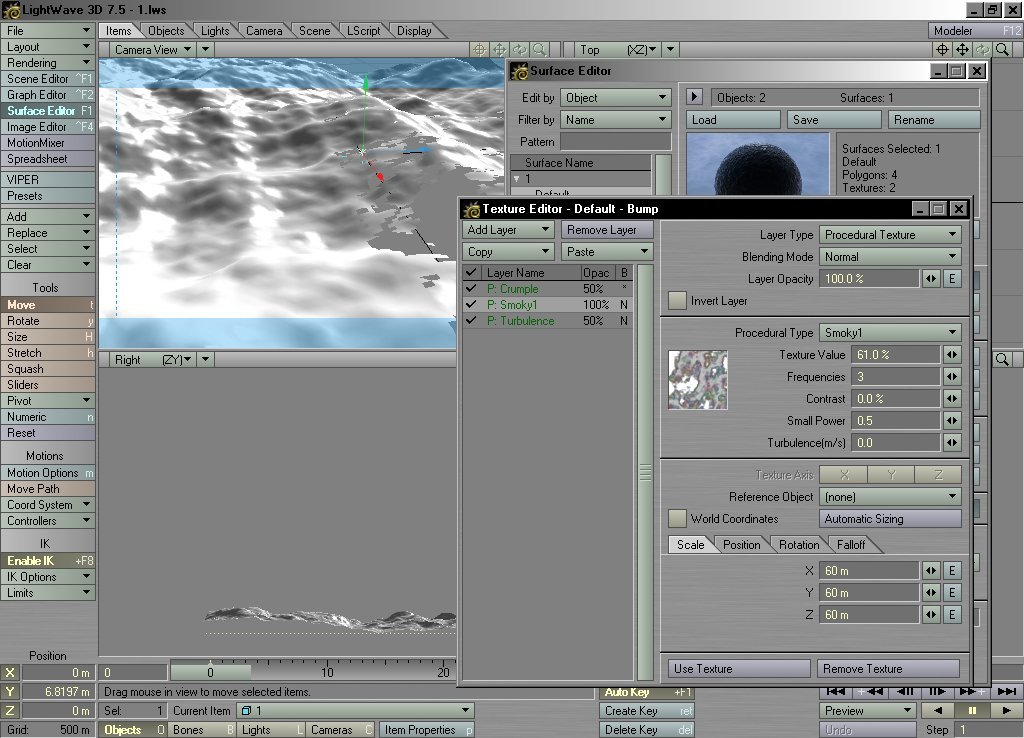Screen dimensions: 1024x738
Task: Toggle the Y position lock button
Action: (x=10, y=692)
